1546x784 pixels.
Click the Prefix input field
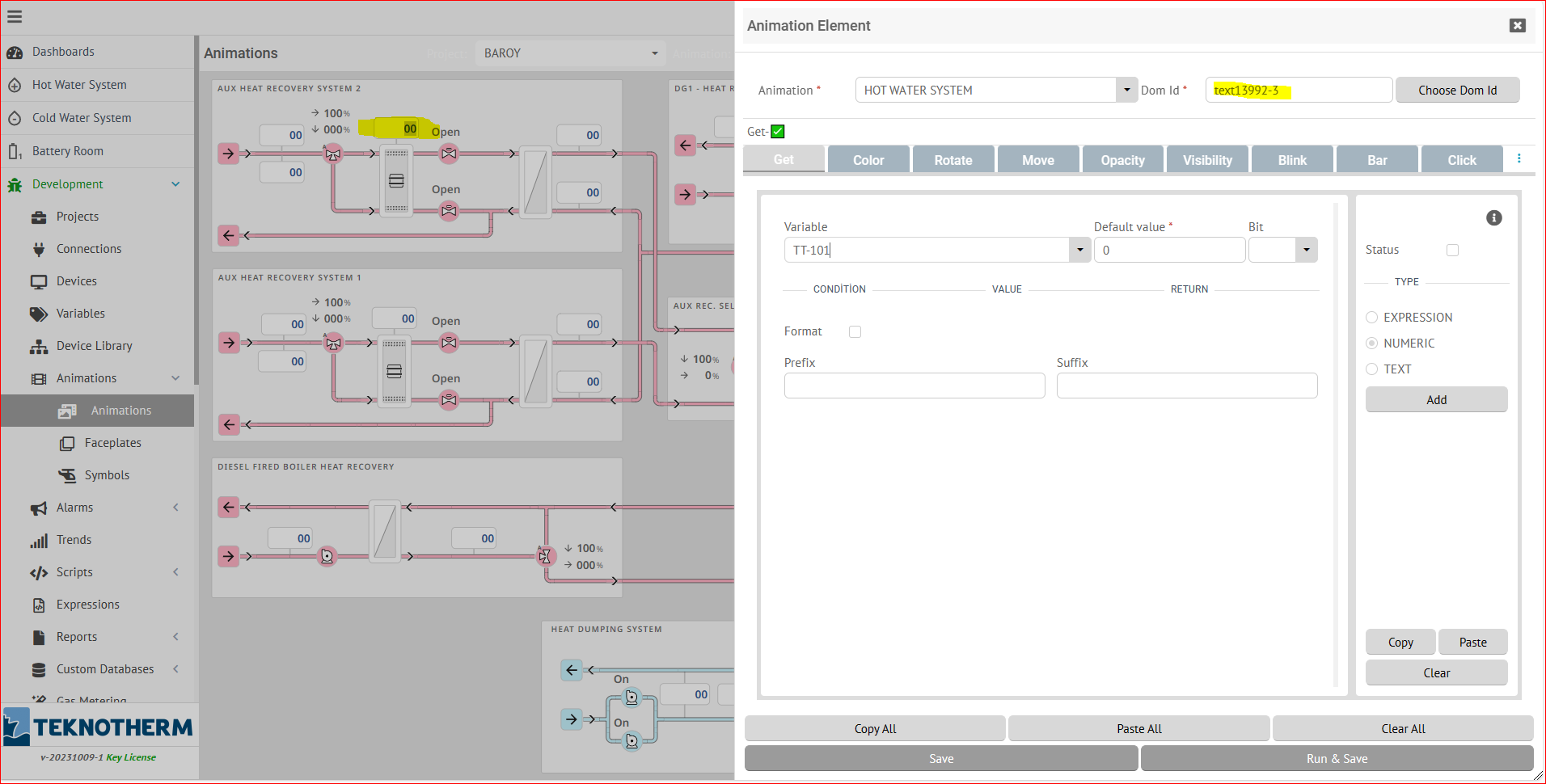coord(914,386)
